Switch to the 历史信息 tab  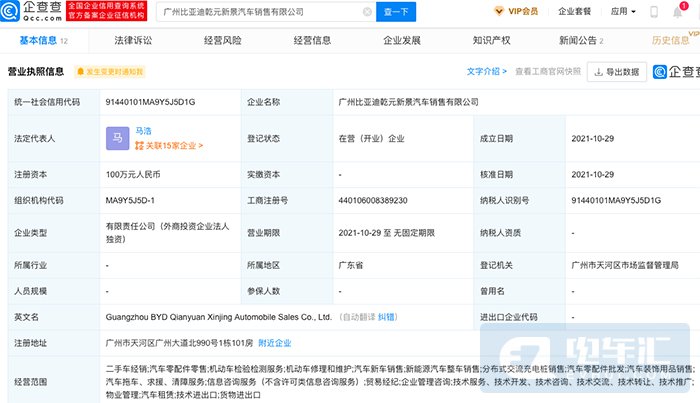point(671,41)
